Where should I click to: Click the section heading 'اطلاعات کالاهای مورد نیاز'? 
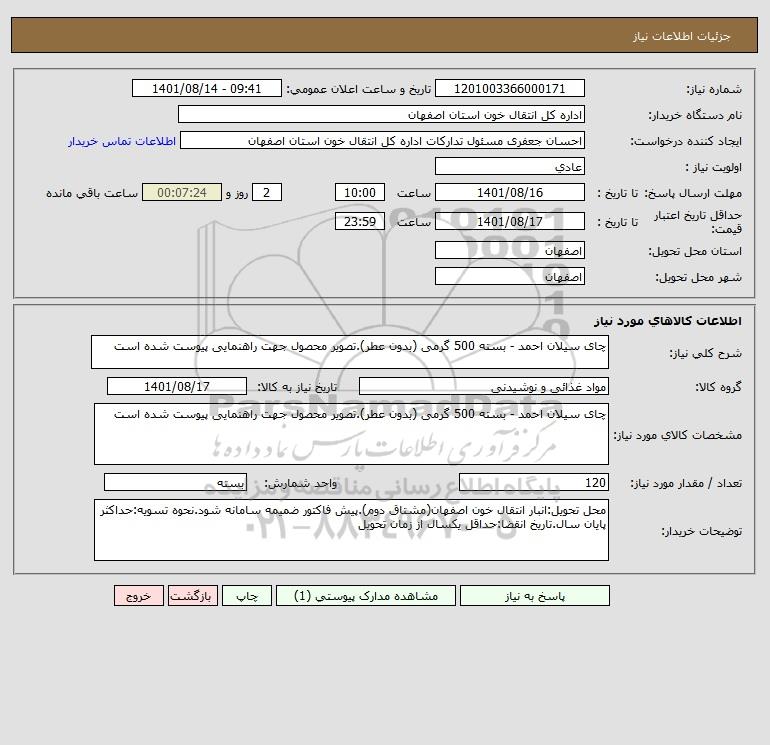[x=667, y=321]
